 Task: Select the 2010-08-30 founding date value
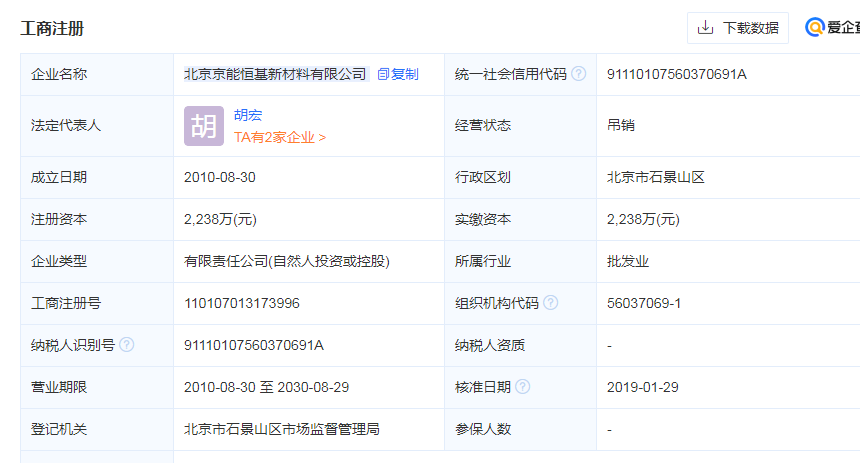[x=219, y=177]
